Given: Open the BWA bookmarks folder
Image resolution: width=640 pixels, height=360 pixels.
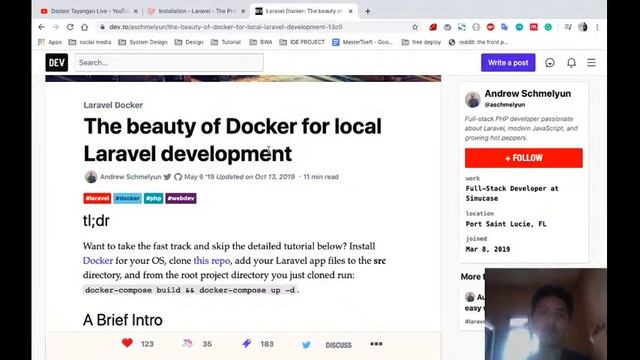Looking at the screenshot, I should point(261,42).
